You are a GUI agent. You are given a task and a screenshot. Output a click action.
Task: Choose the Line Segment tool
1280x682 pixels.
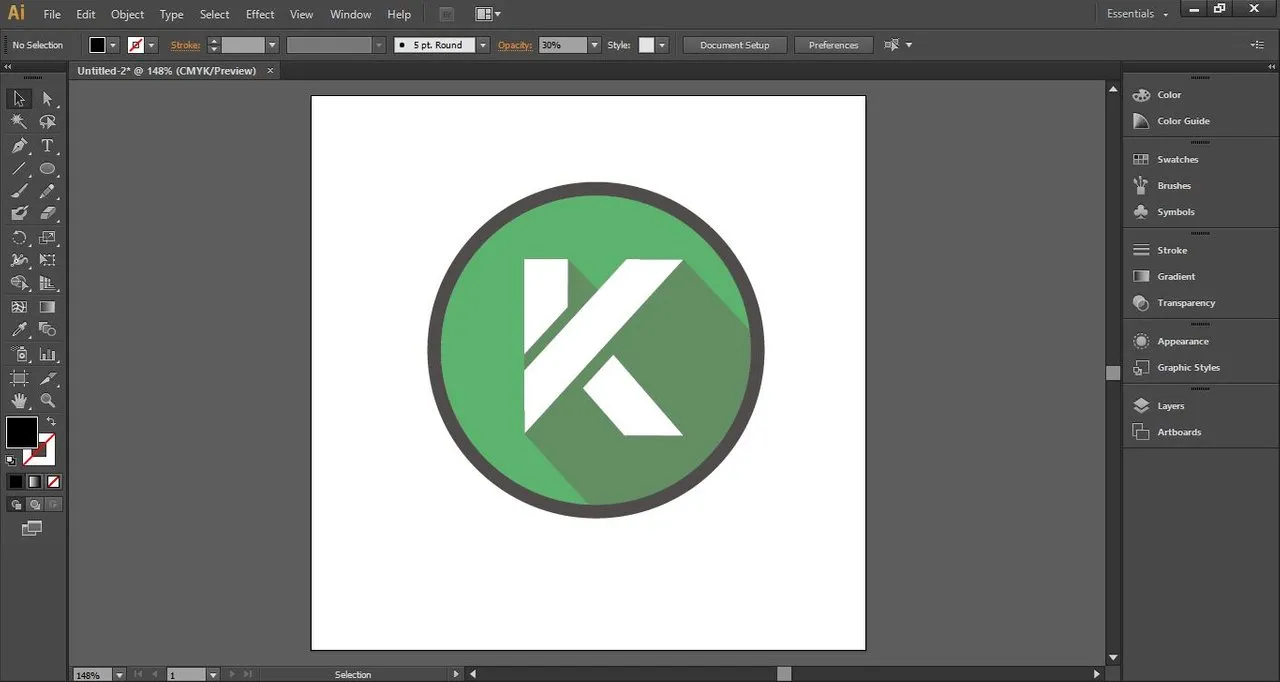pyautogui.click(x=19, y=168)
